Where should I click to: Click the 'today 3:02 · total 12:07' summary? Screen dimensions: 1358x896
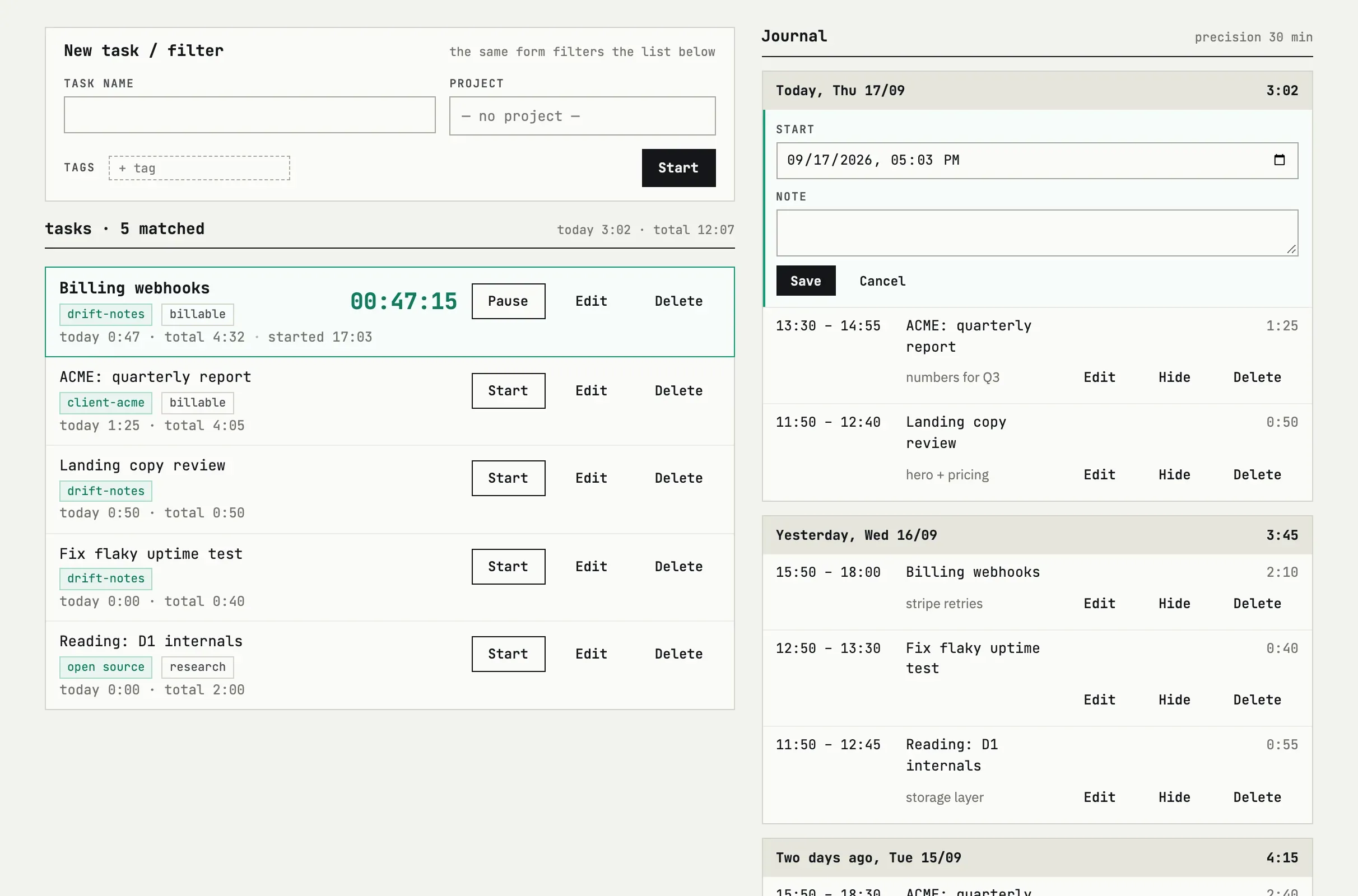coord(645,230)
